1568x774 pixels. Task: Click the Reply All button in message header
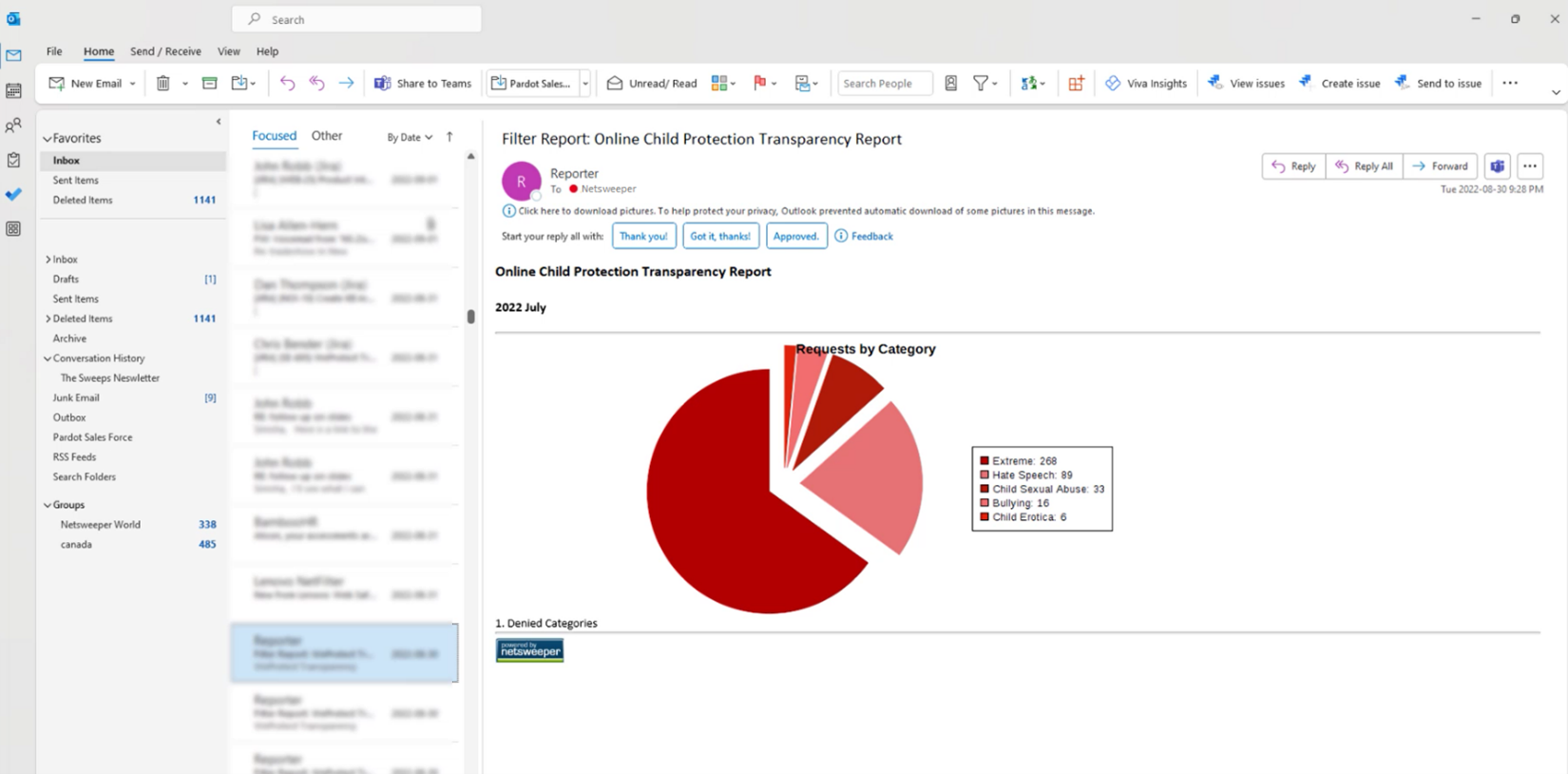[x=1364, y=166]
